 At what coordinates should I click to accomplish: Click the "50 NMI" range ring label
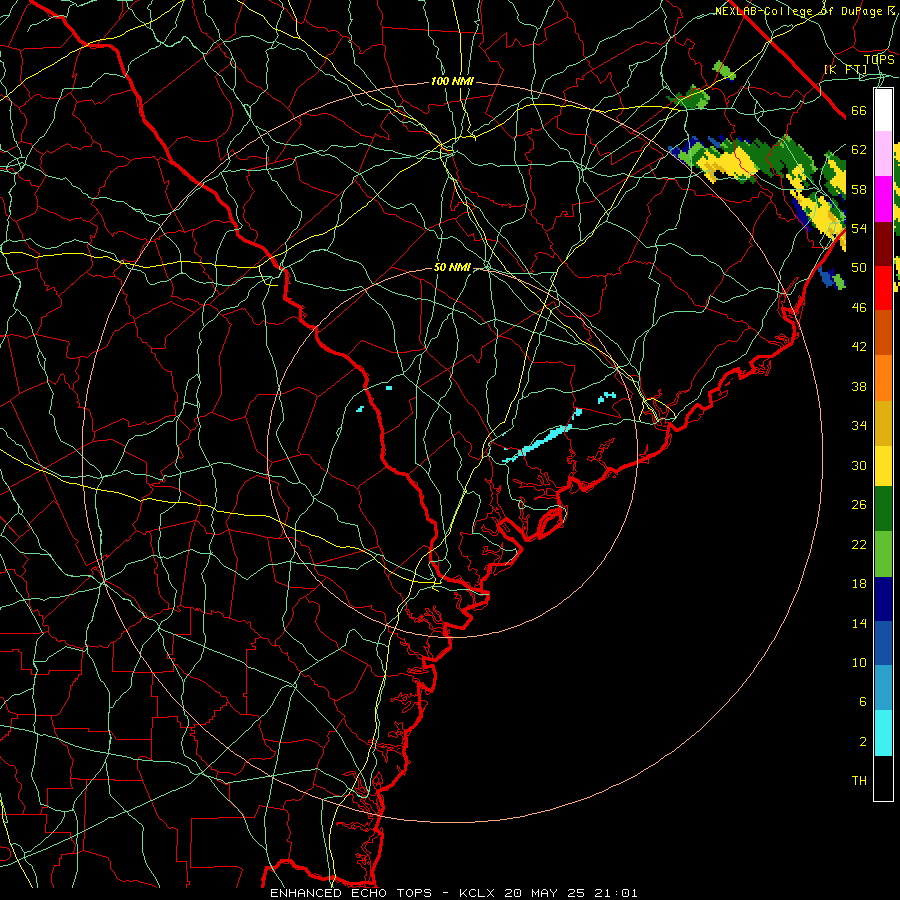tap(452, 267)
